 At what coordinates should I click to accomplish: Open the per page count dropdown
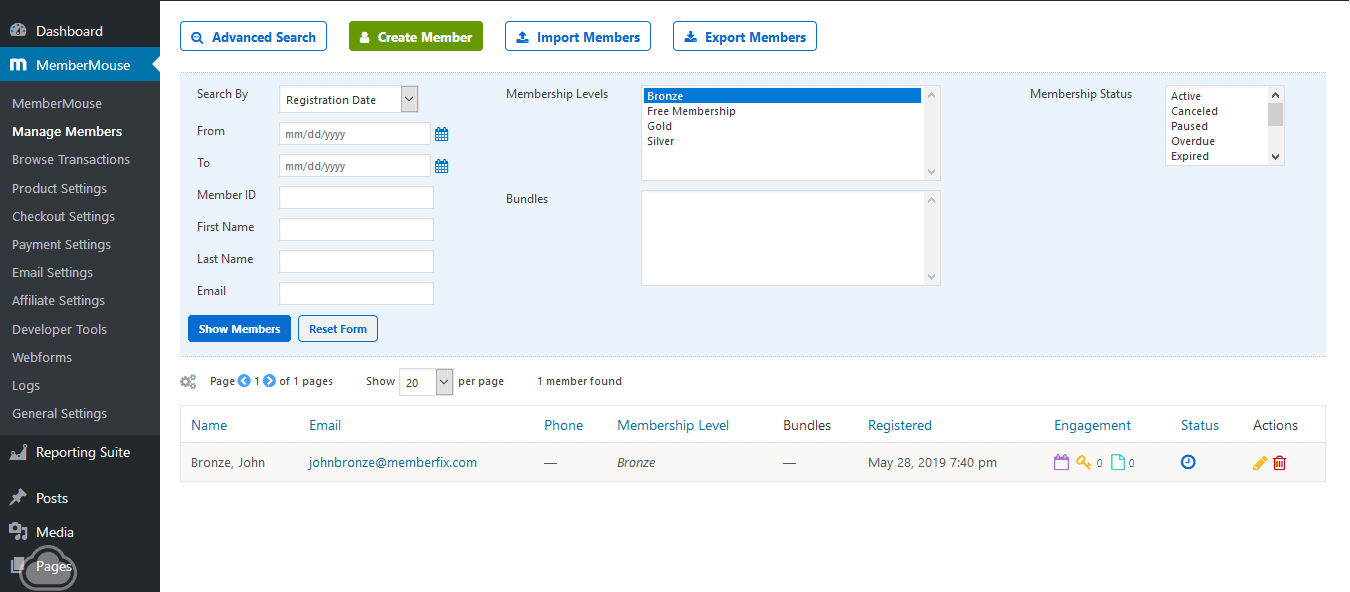pyautogui.click(x=426, y=382)
